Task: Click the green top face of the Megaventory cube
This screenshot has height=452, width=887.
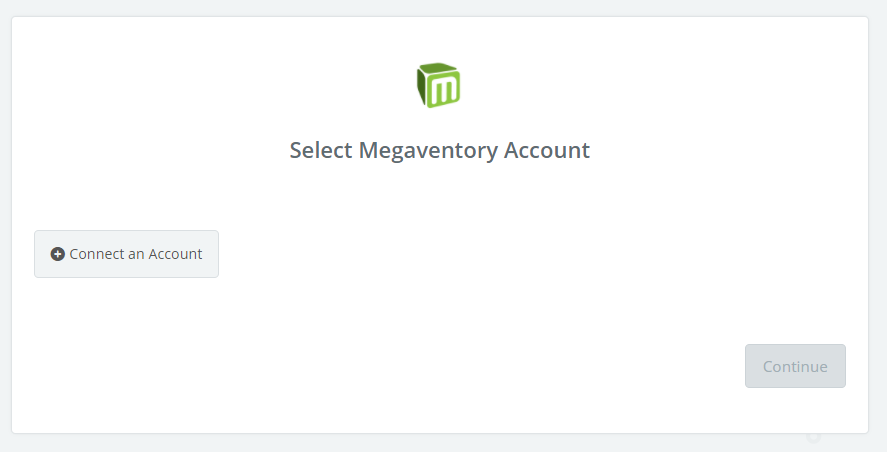Action: [x=439, y=68]
